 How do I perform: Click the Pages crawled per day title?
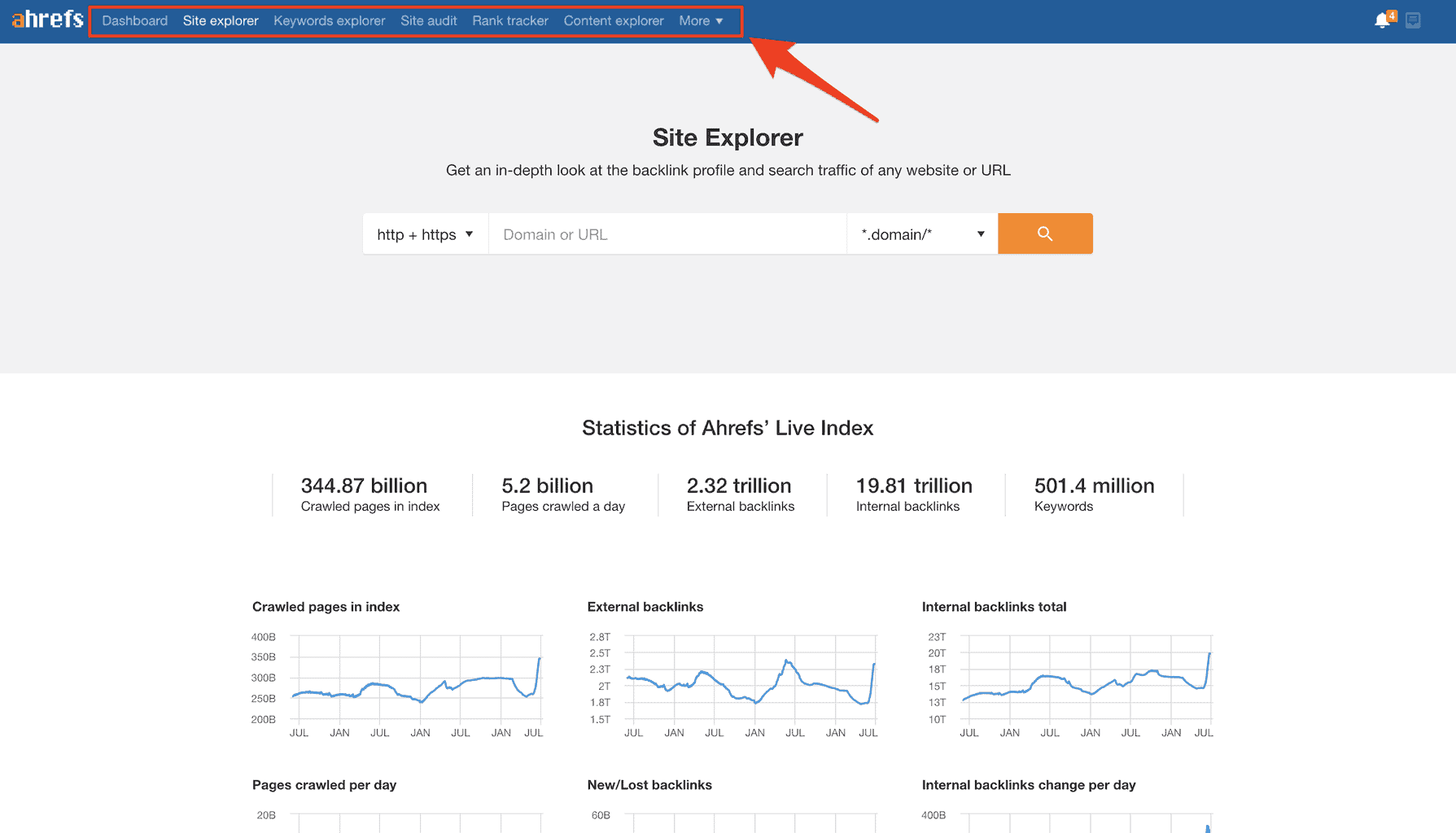324,785
